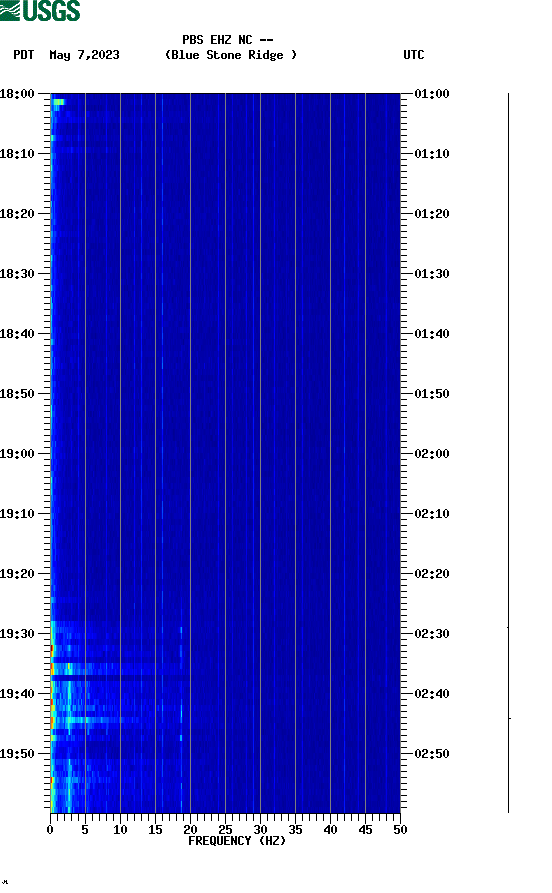Click the '18:30' PDT time label
The image size is (552, 893).
click(x=17, y=274)
